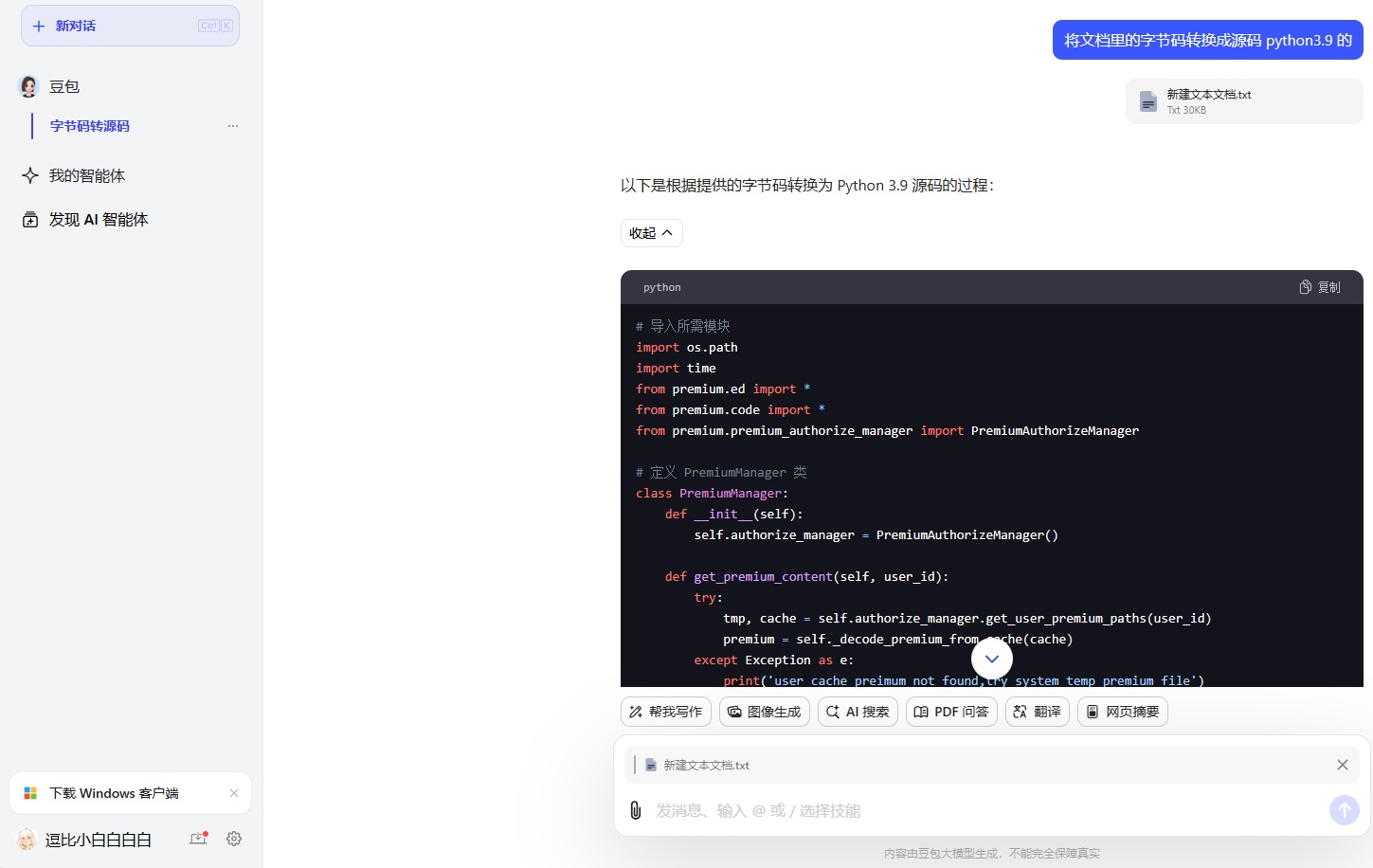Image resolution: width=1373 pixels, height=868 pixels.
Task: Click the bot icon beside 发现 AI 智能体
Action: 30,220
